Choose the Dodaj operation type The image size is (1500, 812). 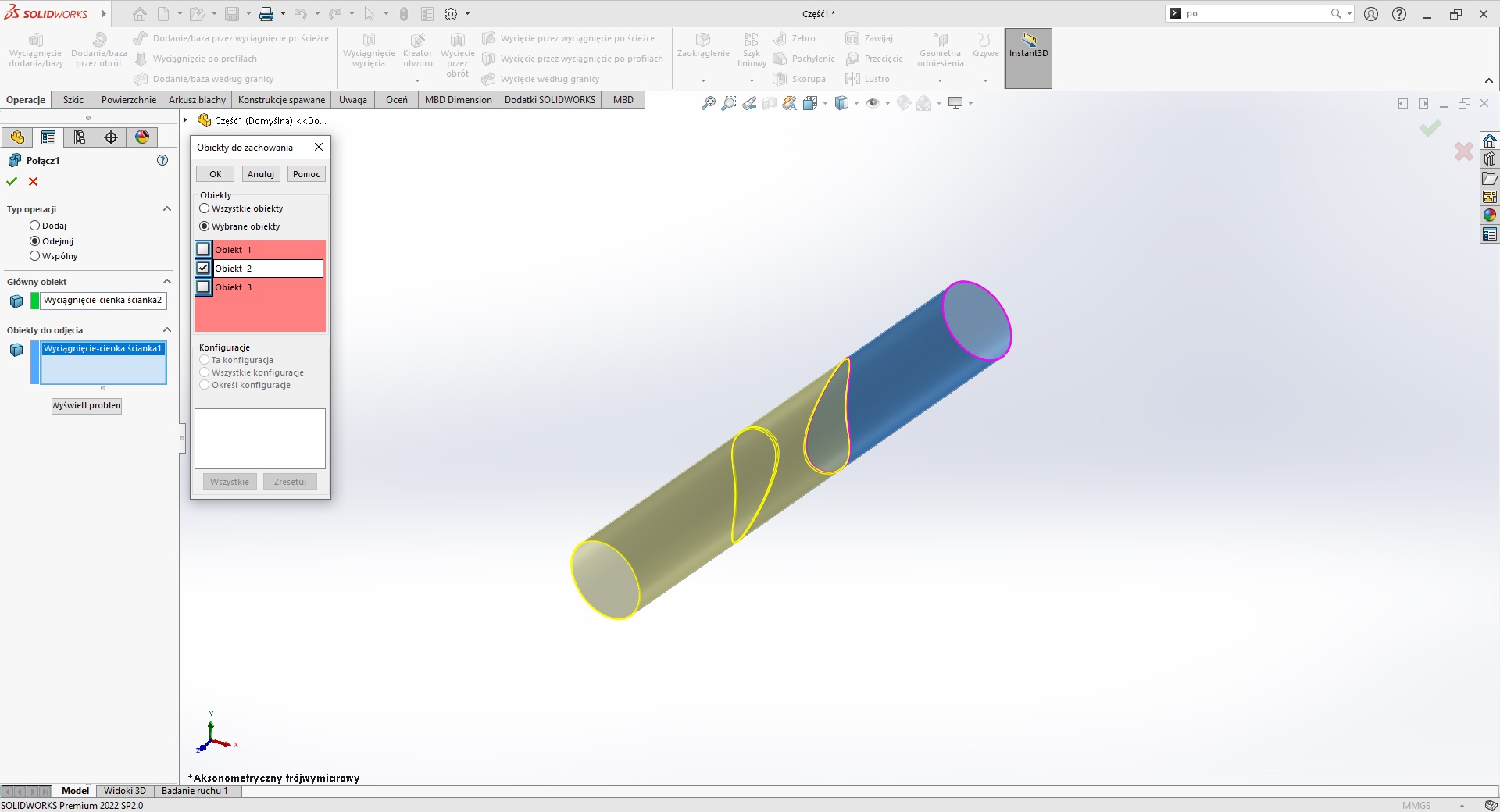[x=34, y=226]
